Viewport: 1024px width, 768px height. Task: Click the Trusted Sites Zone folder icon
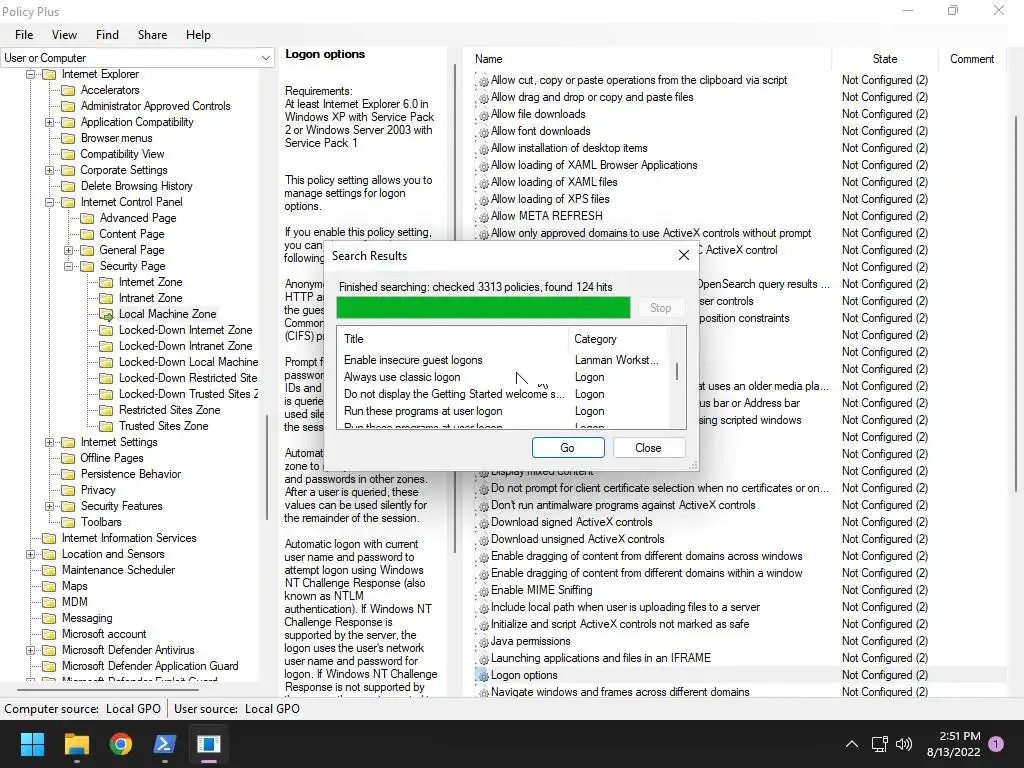pos(106,426)
